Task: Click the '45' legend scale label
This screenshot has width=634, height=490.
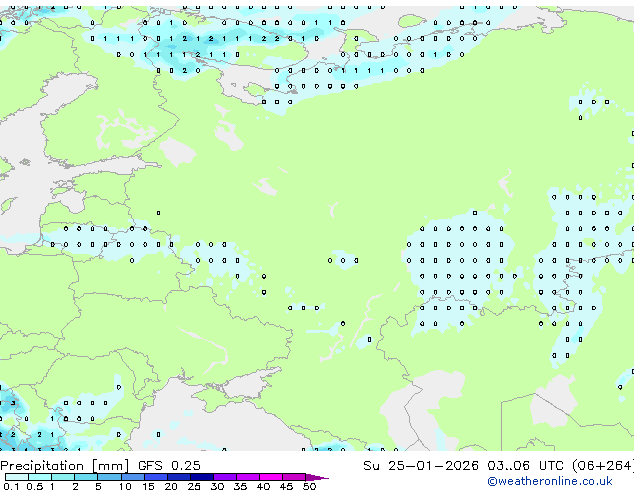Action: [x=286, y=486]
